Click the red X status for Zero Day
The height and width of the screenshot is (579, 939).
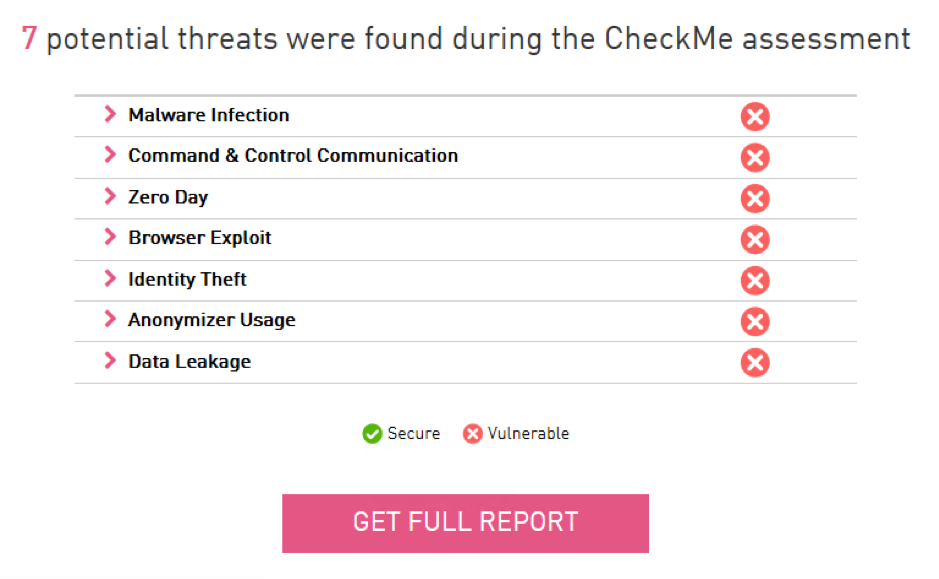(x=755, y=199)
